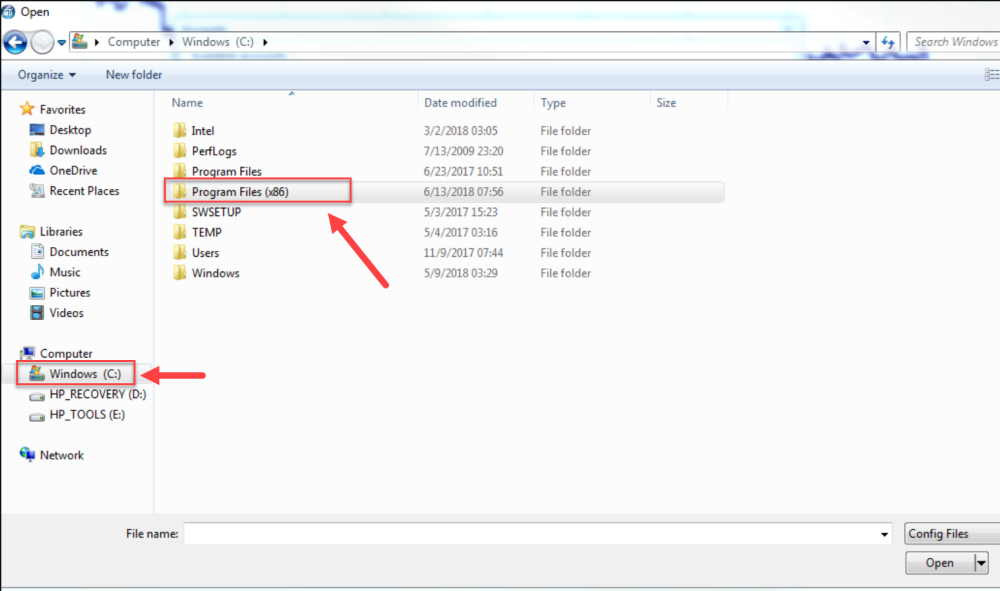Select the Program Files (x86) folder icon
The width and height of the screenshot is (1000, 591).
(180, 191)
